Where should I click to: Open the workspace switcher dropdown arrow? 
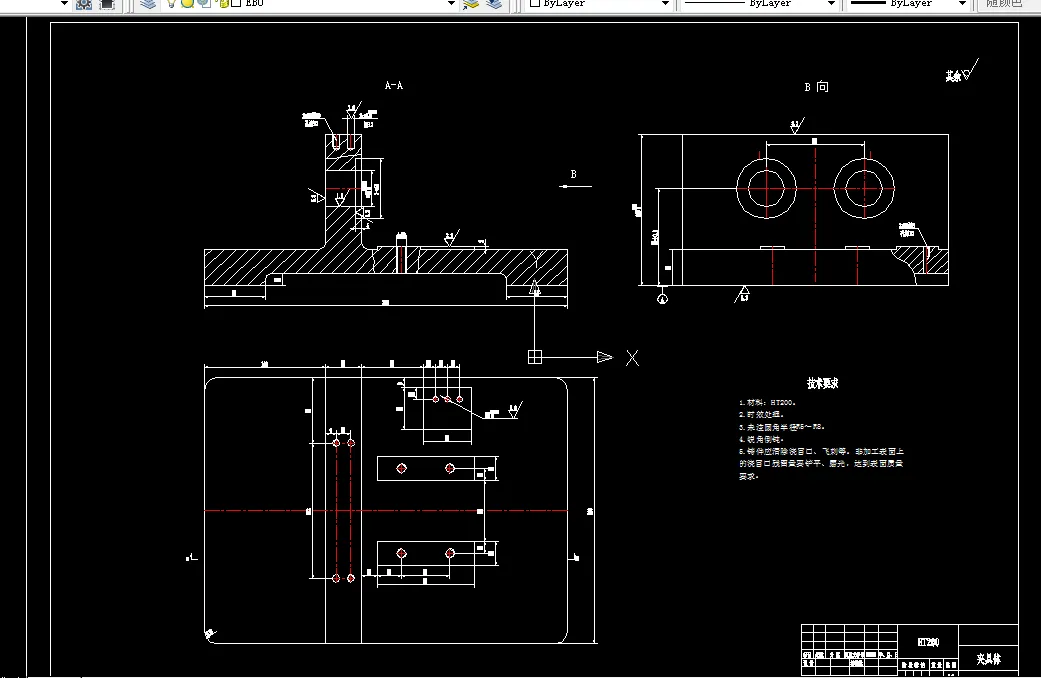click(64, 3)
